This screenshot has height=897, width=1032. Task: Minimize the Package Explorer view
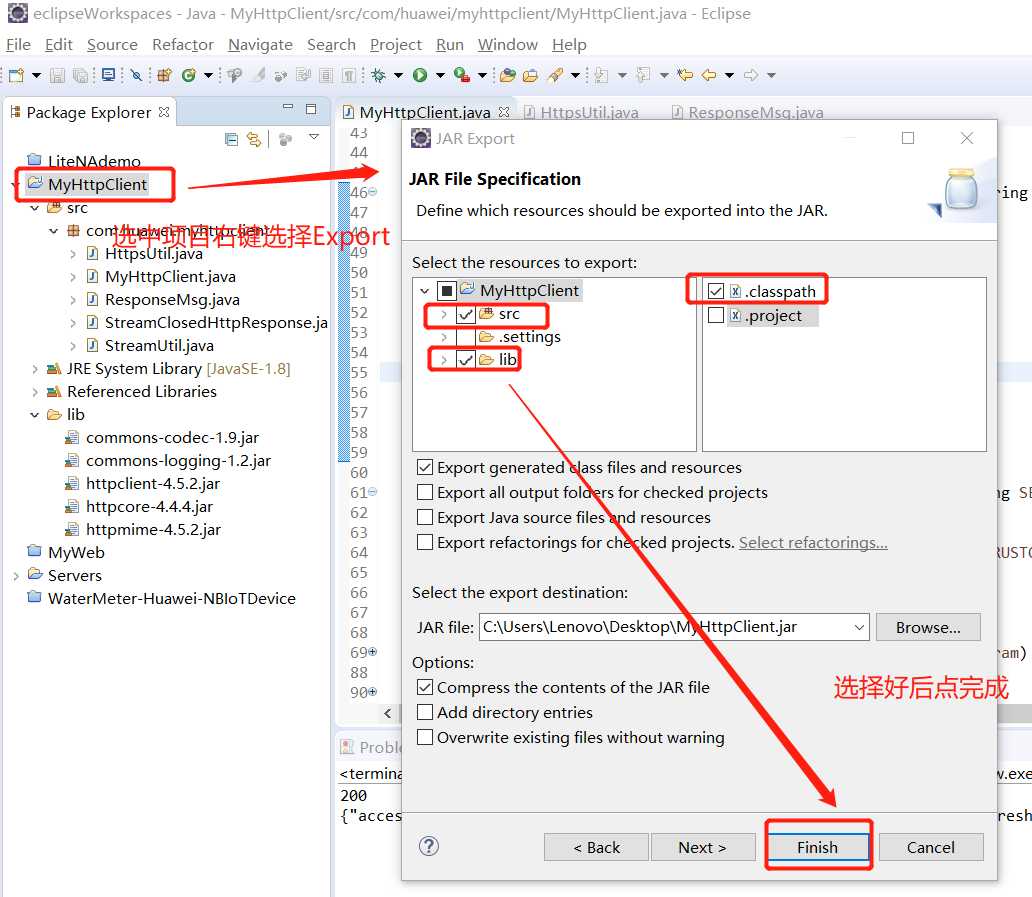point(288,107)
